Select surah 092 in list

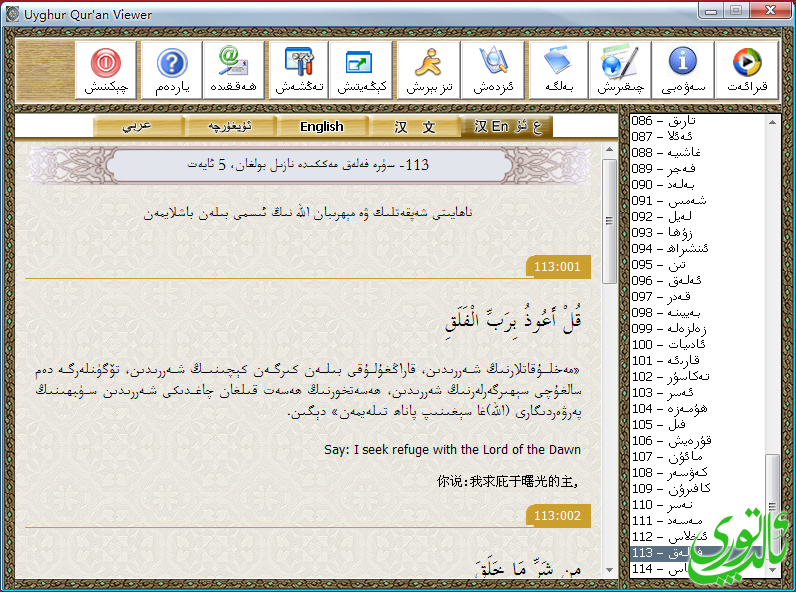click(x=697, y=216)
